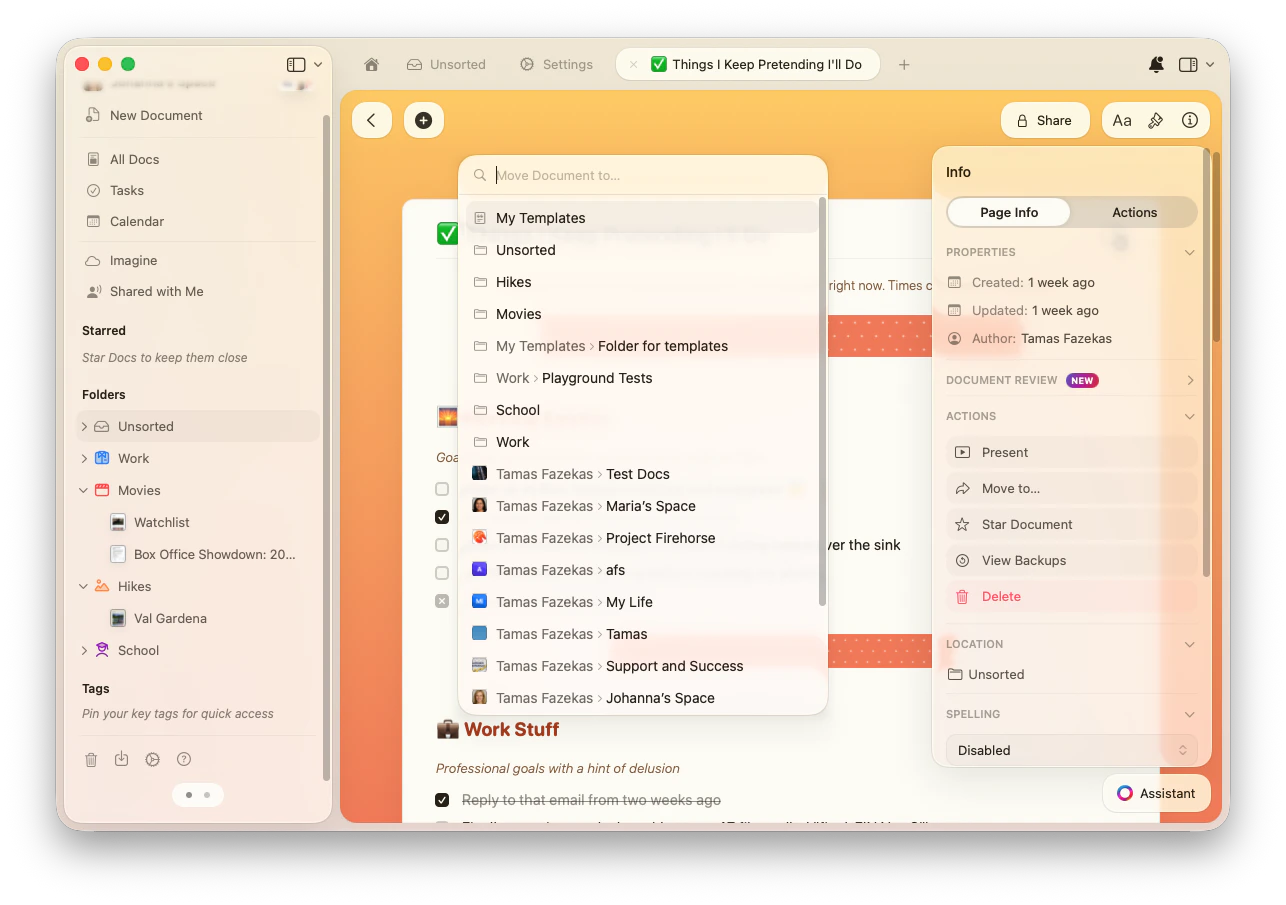This screenshot has width=1286, height=905.
Task: Click the info circle icon
Action: pyautogui.click(x=1189, y=120)
